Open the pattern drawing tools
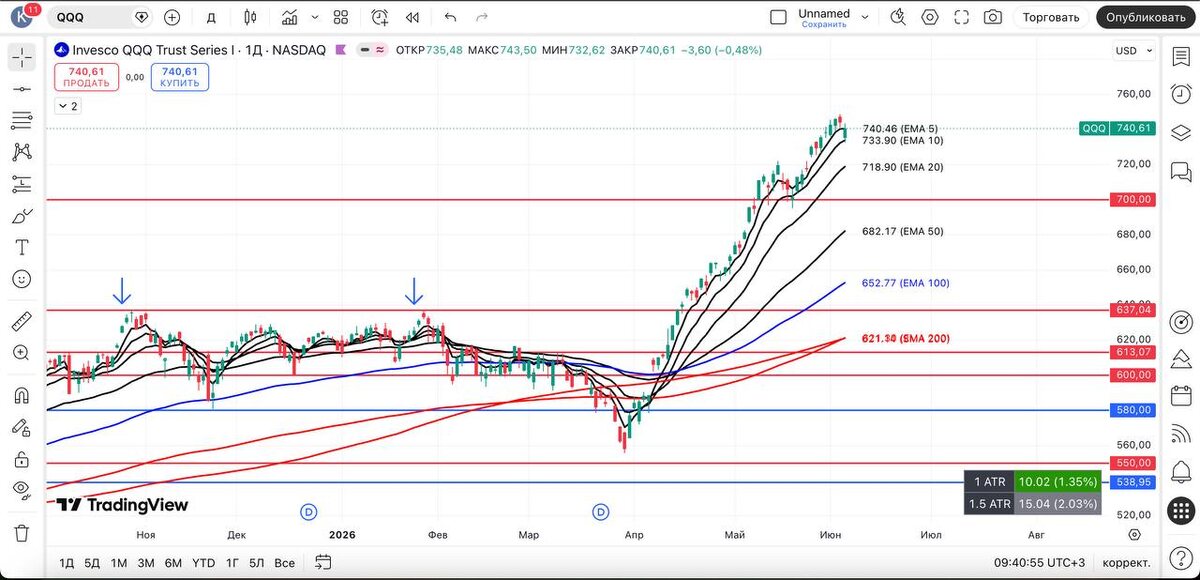 coord(22,152)
